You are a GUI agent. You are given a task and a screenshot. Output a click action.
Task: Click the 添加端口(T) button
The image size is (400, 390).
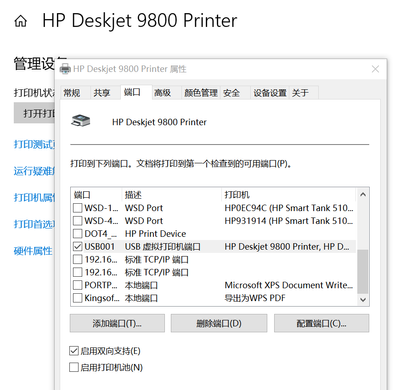[x=117, y=323]
